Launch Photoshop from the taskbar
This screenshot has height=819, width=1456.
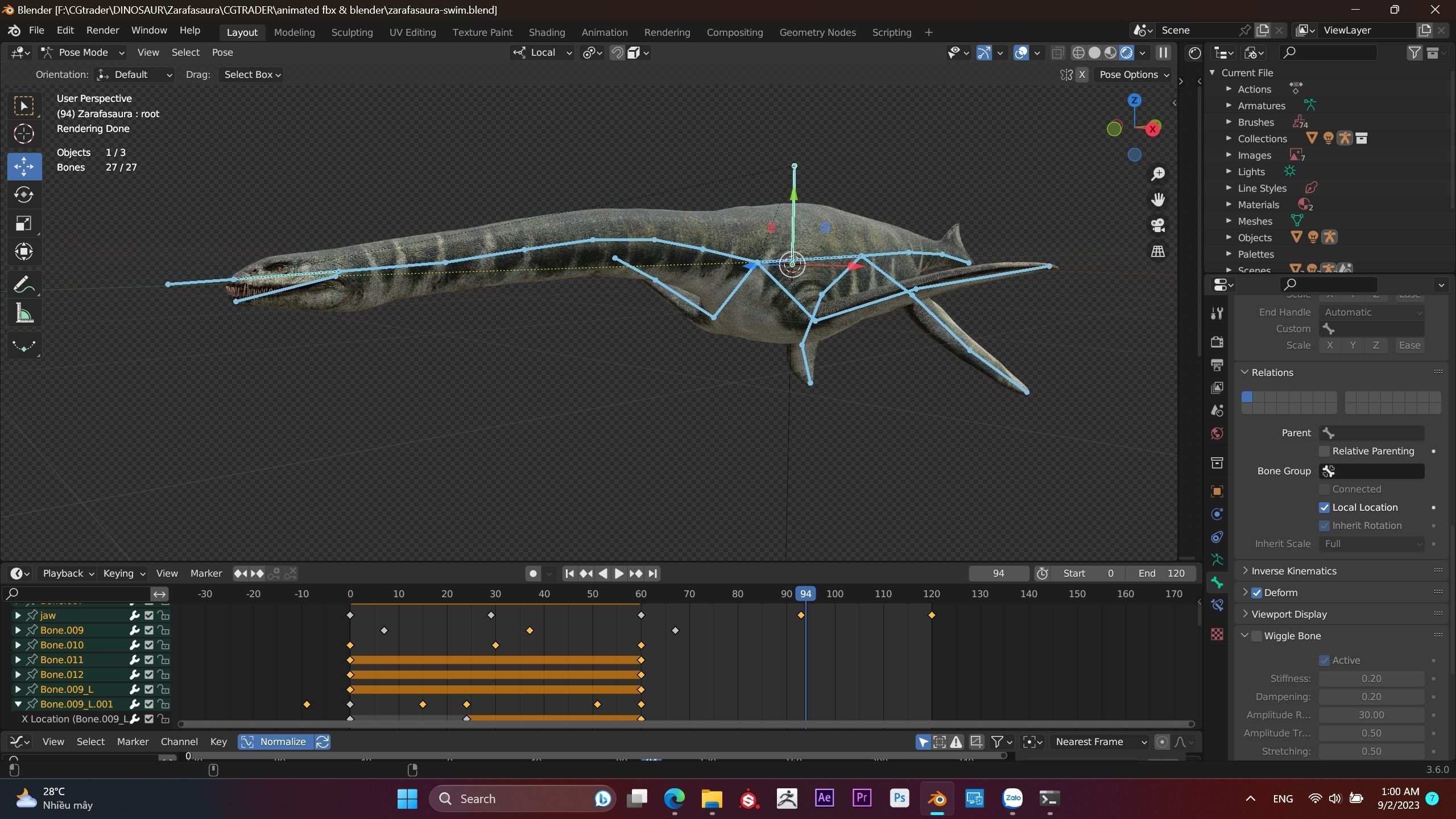[x=899, y=799]
